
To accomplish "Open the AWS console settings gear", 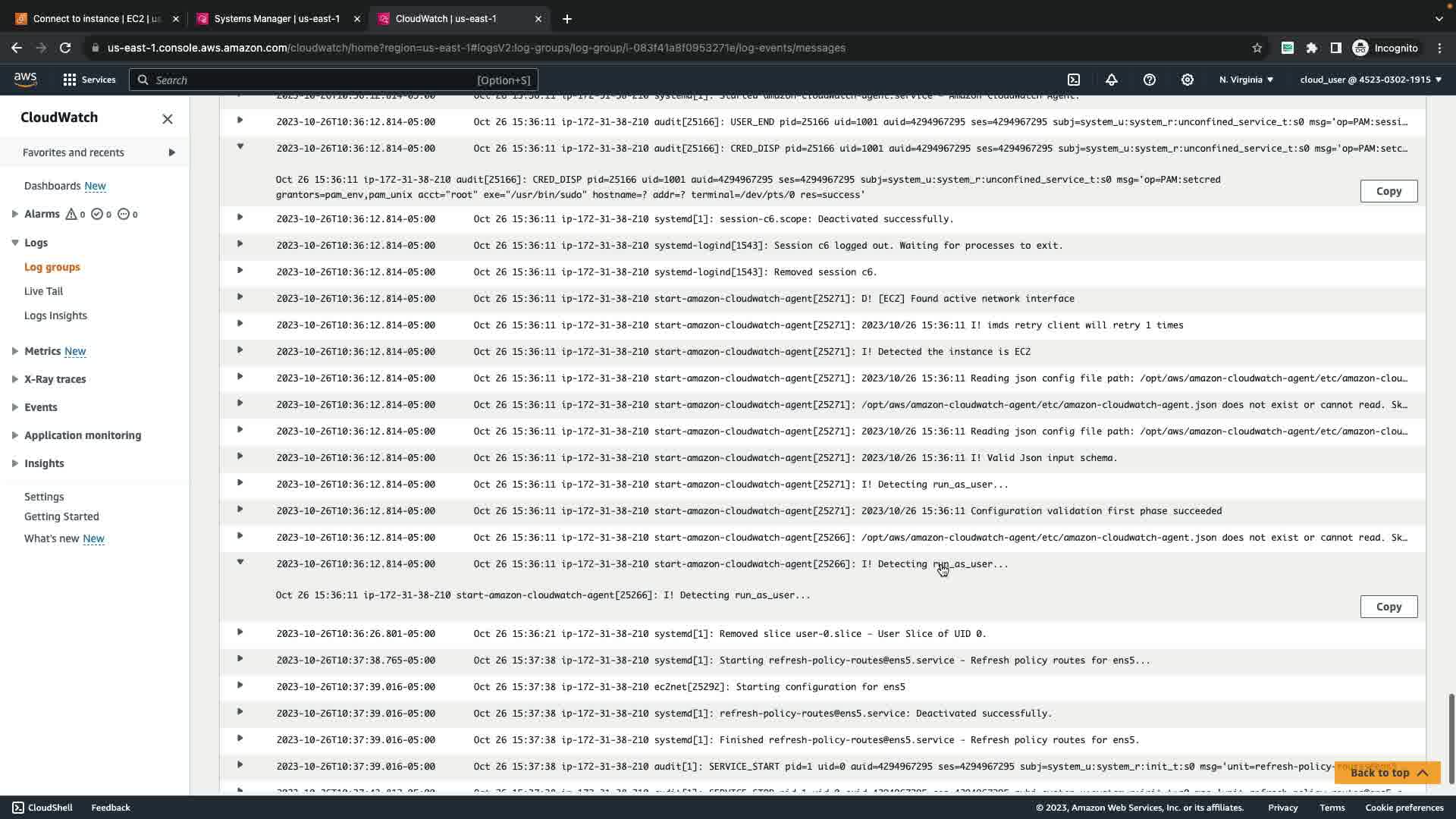I will pyautogui.click(x=1187, y=80).
